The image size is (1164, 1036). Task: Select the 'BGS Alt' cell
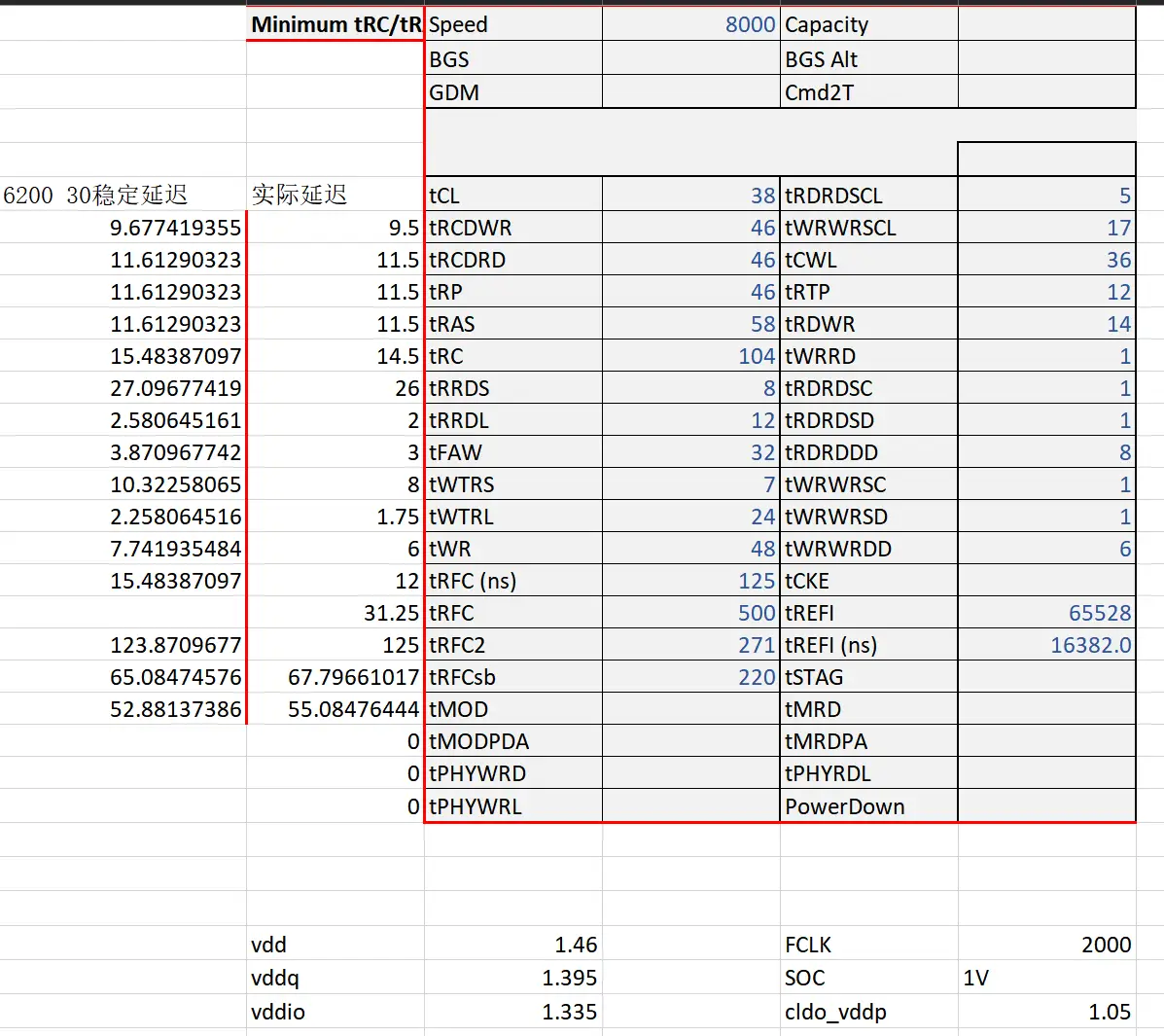[868, 58]
